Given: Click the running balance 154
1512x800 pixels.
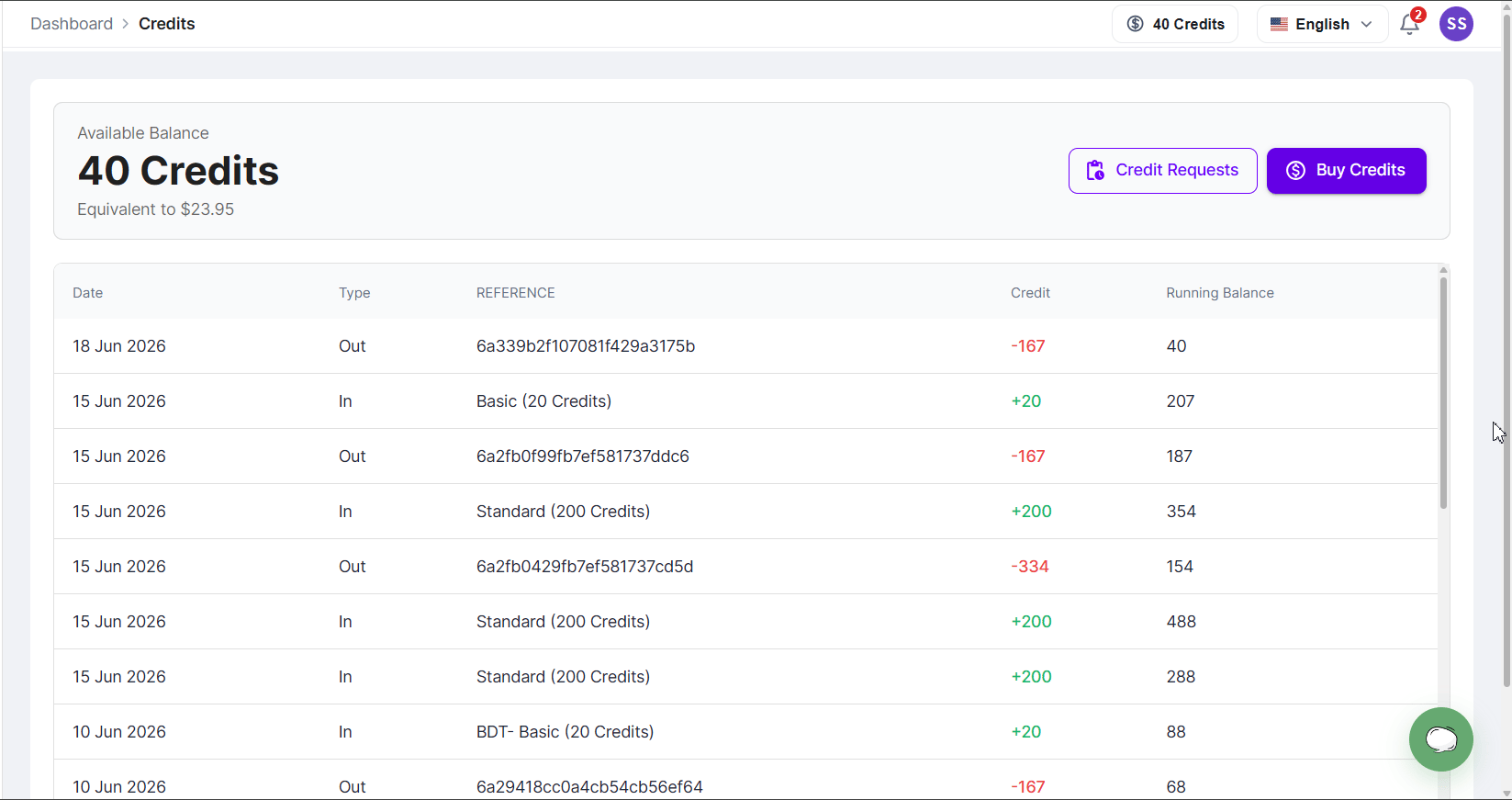Looking at the screenshot, I should (1180, 567).
